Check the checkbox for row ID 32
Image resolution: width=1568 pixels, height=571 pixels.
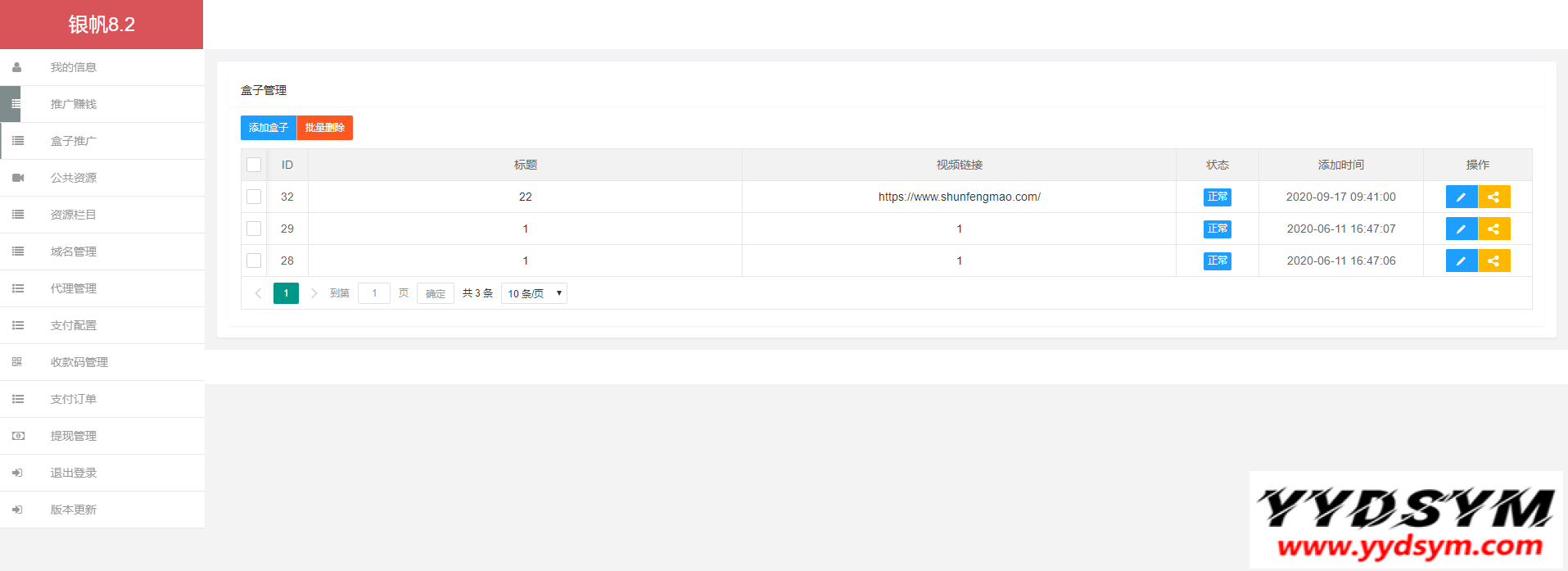pyautogui.click(x=254, y=197)
